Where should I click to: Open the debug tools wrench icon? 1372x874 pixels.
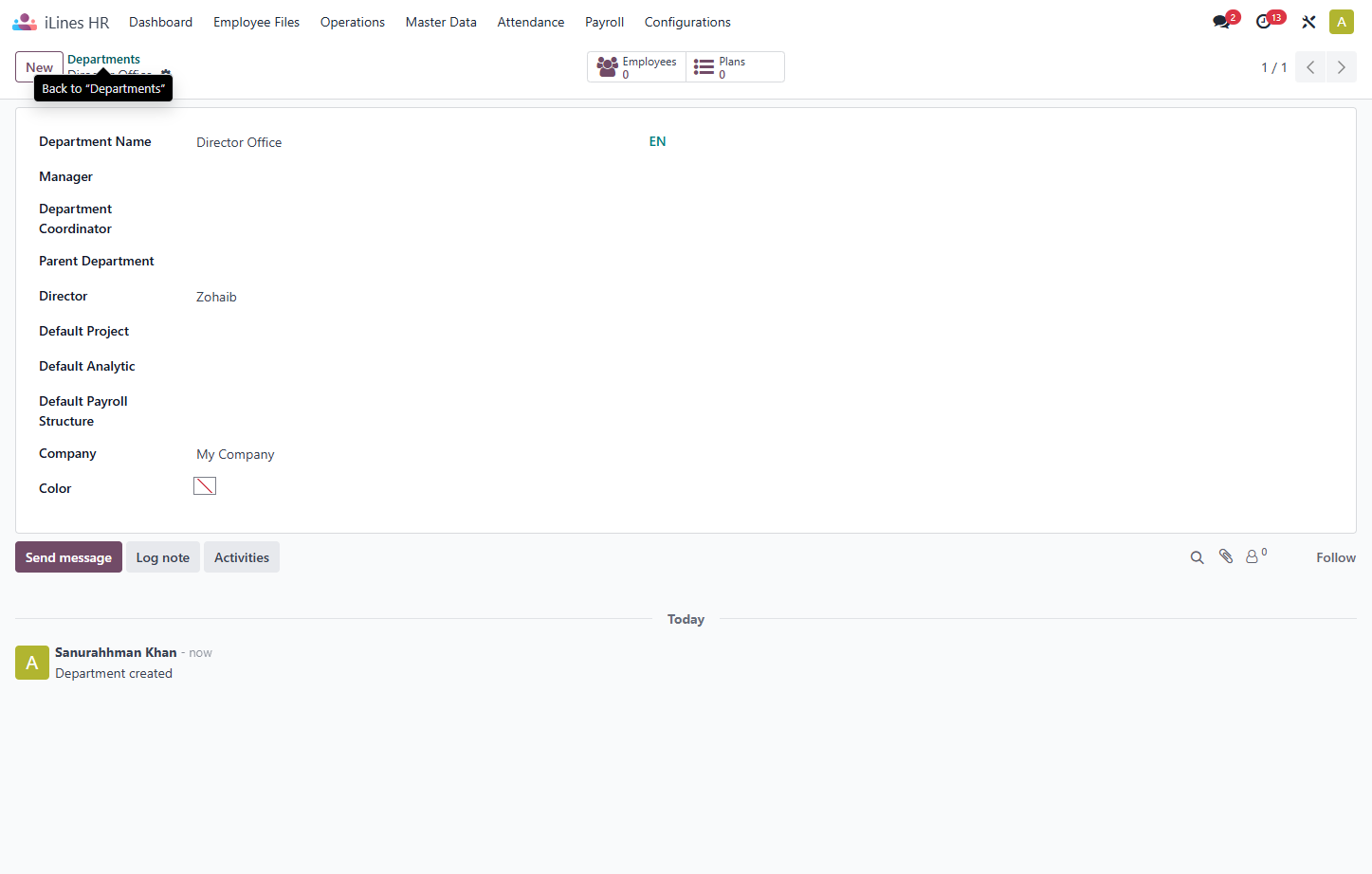[1308, 22]
